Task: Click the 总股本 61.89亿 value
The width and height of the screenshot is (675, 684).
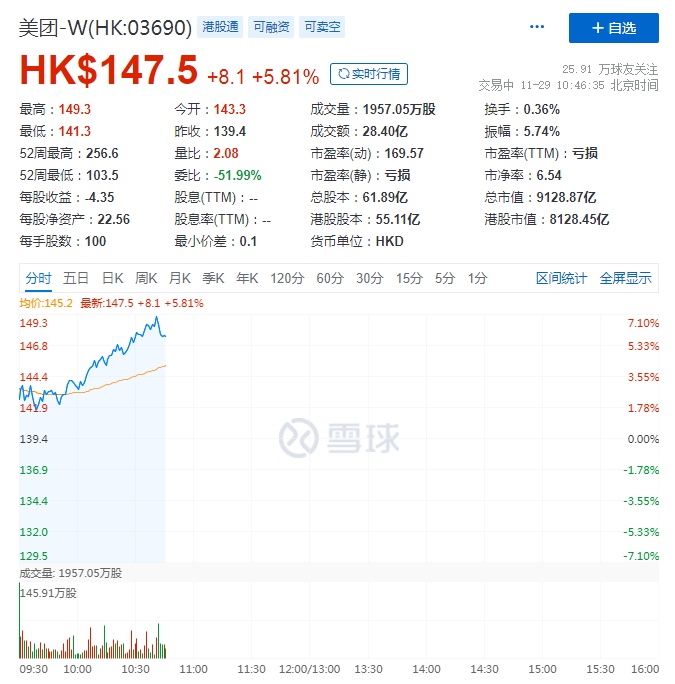Action: click(x=385, y=198)
